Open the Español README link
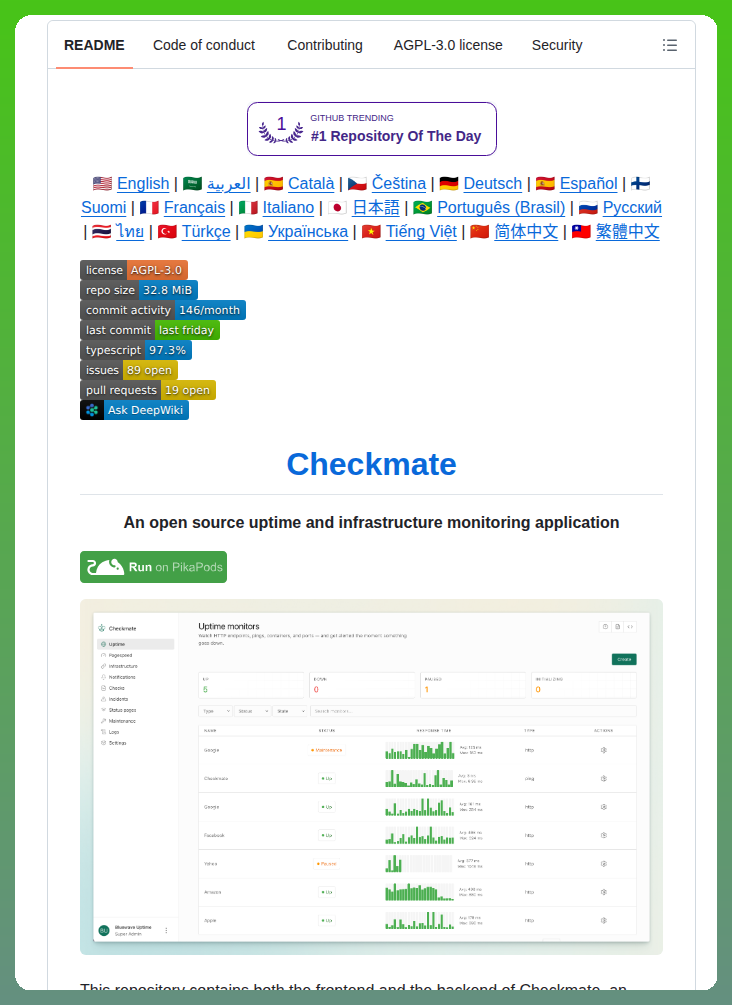 (588, 184)
